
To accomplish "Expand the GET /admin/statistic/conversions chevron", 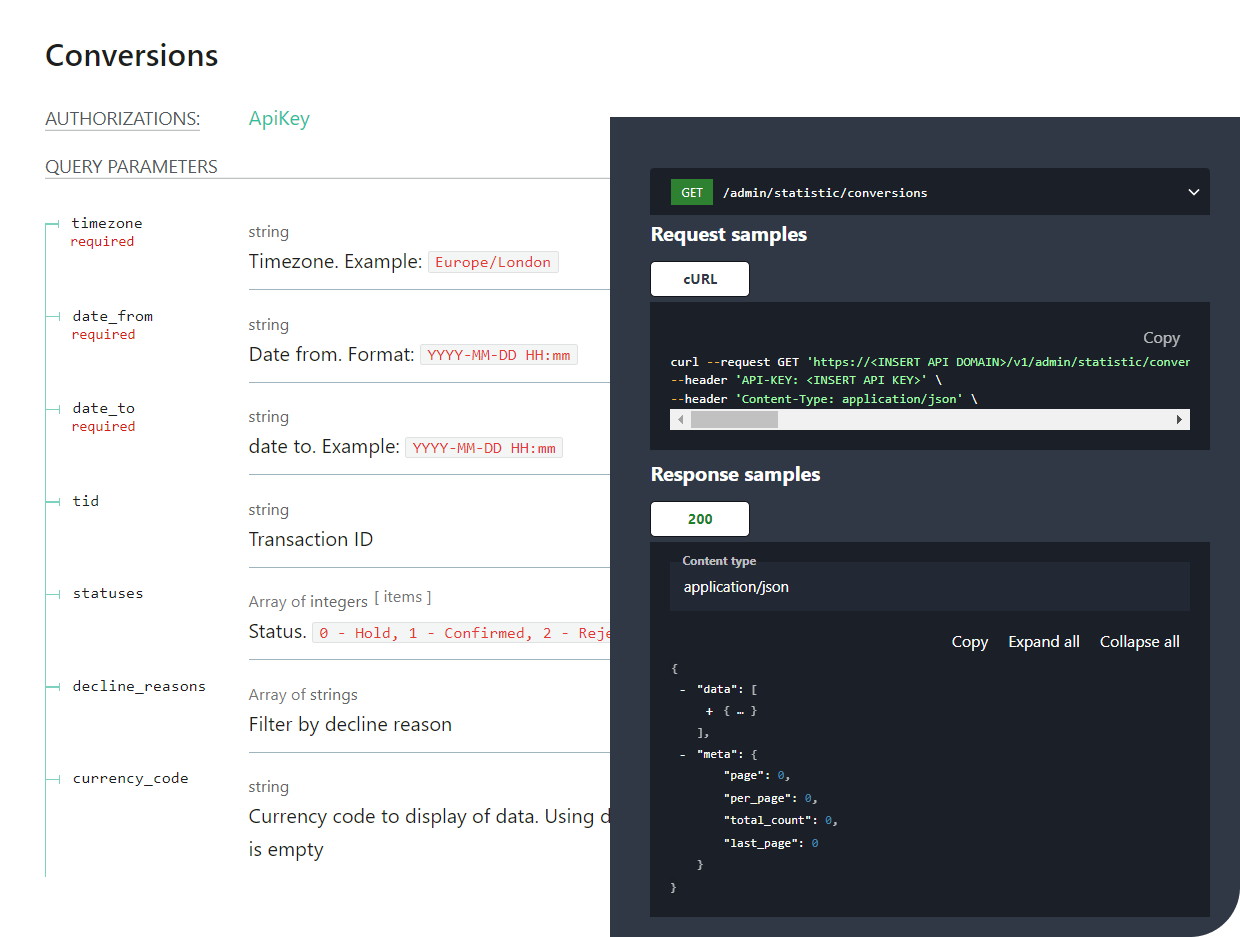I will pos(1193,192).
